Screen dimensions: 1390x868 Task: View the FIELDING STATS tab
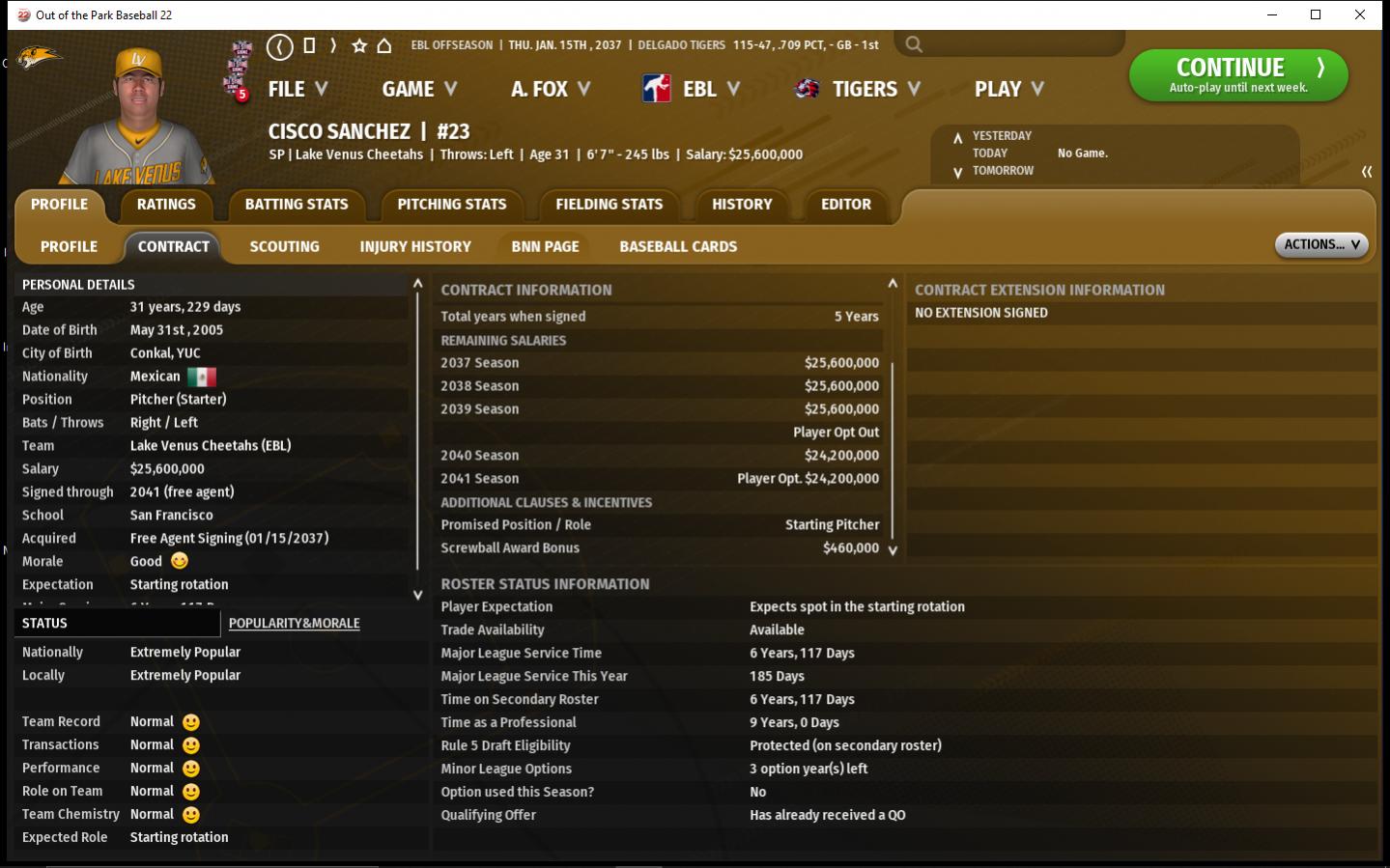click(x=610, y=205)
